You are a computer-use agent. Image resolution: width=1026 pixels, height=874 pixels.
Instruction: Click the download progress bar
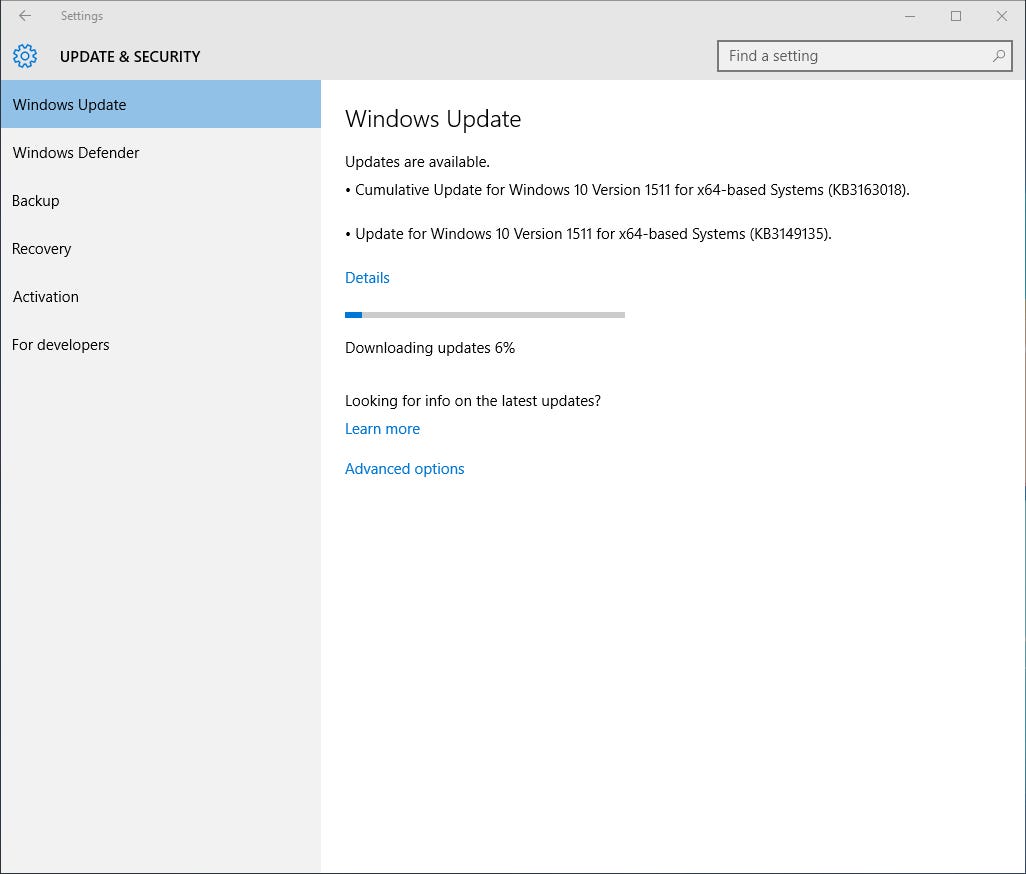tap(484, 314)
